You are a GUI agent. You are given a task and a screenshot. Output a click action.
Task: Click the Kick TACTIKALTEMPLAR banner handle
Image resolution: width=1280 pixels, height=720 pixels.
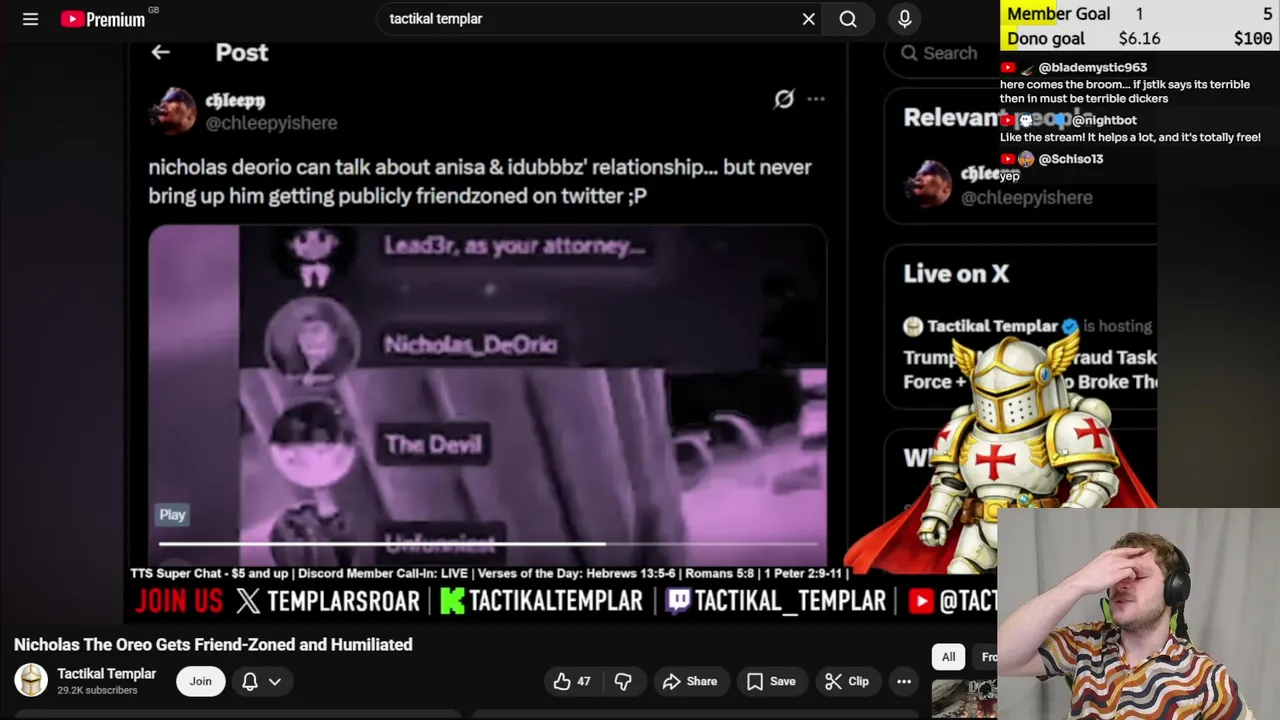(542, 601)
